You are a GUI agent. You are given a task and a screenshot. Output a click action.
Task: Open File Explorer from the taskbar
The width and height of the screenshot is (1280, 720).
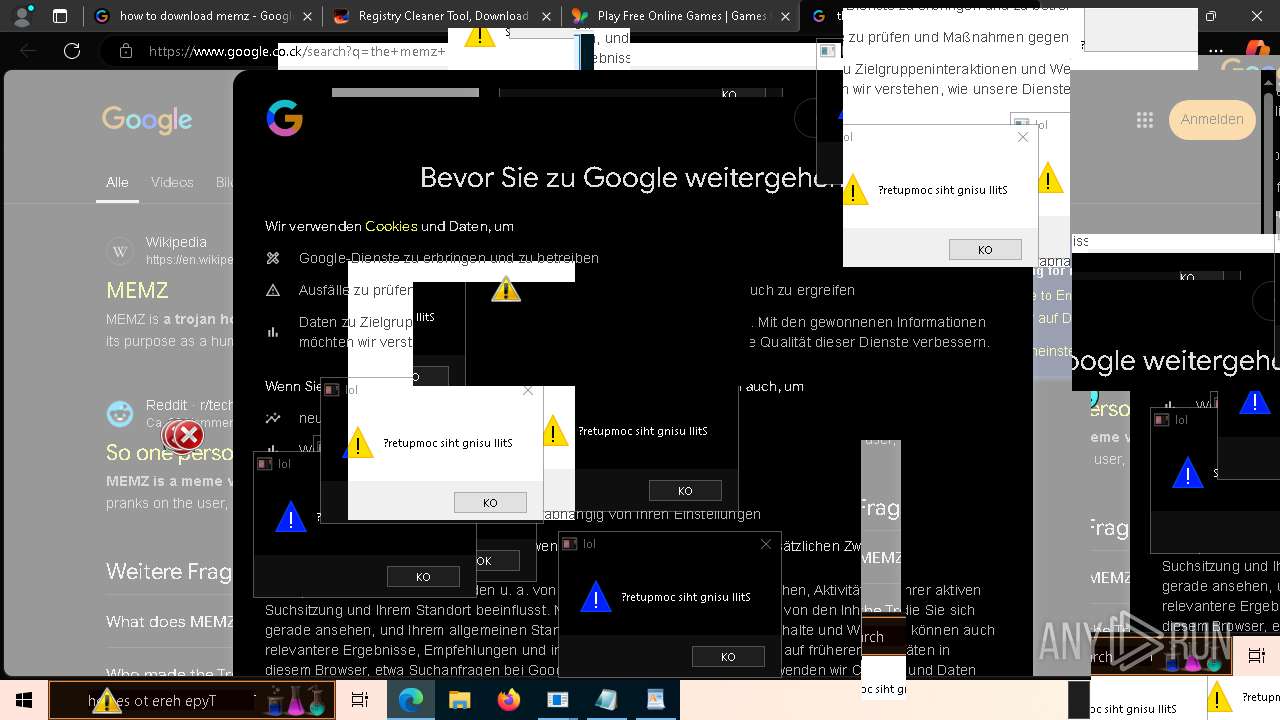[x=460, y=700]
